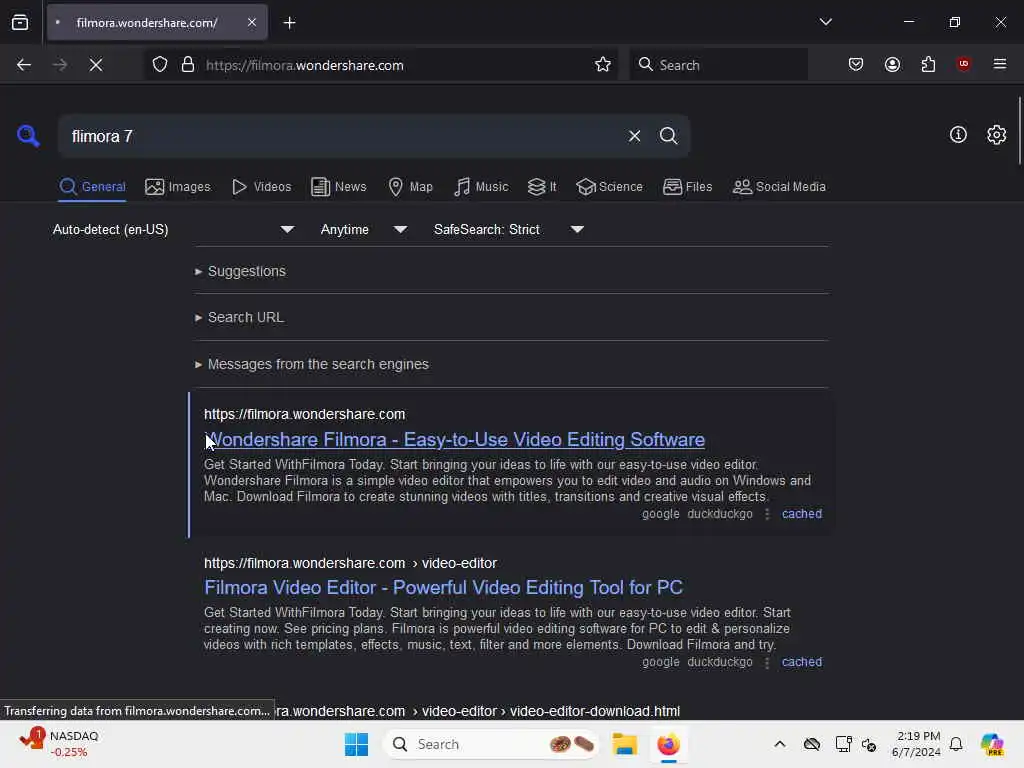This screenshot has width=1024, height=768.
Task: Open the display/cast tray icon
Action: [x=843, y=744]
